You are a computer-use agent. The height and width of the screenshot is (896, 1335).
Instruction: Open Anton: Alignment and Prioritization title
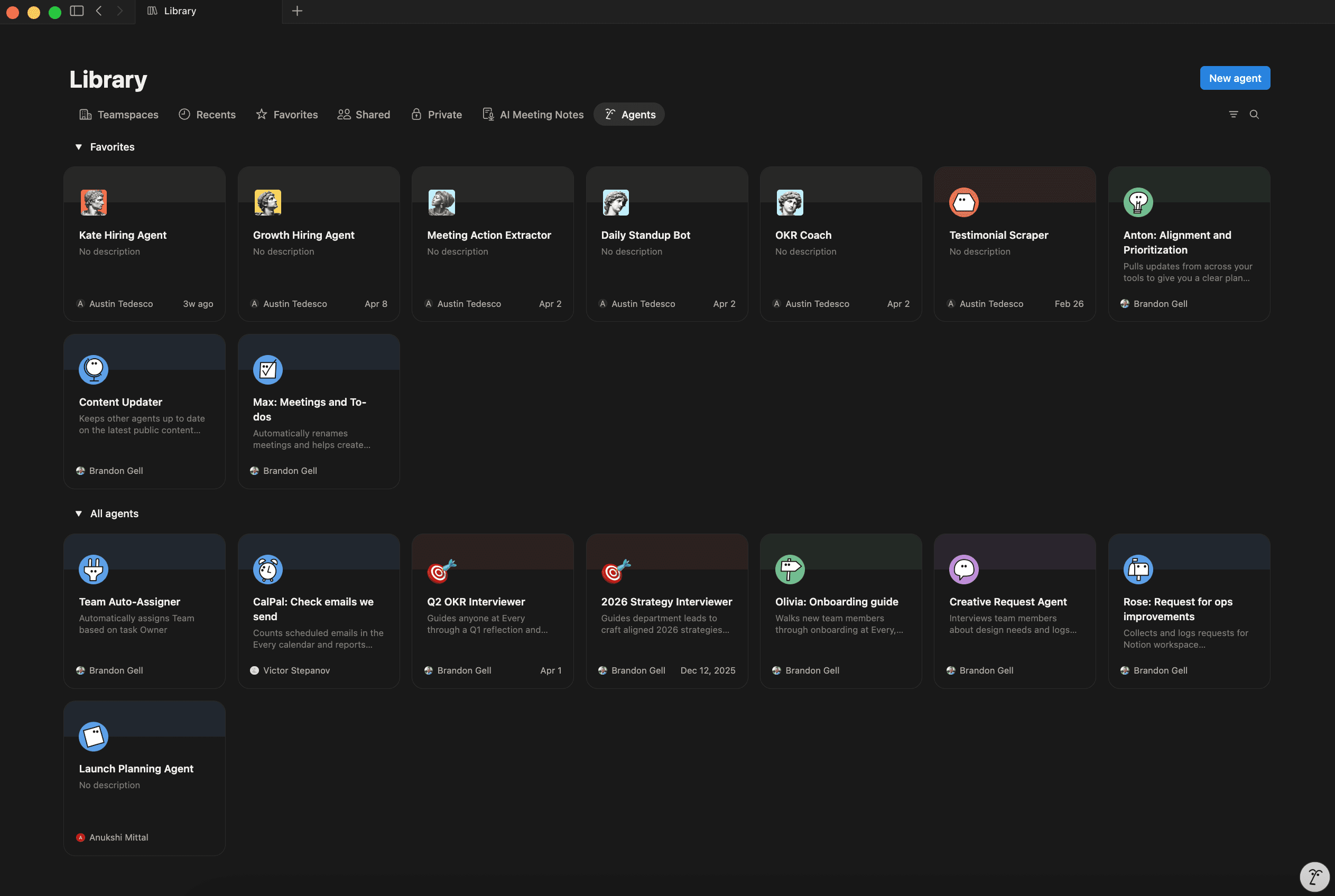(1176, 242)
